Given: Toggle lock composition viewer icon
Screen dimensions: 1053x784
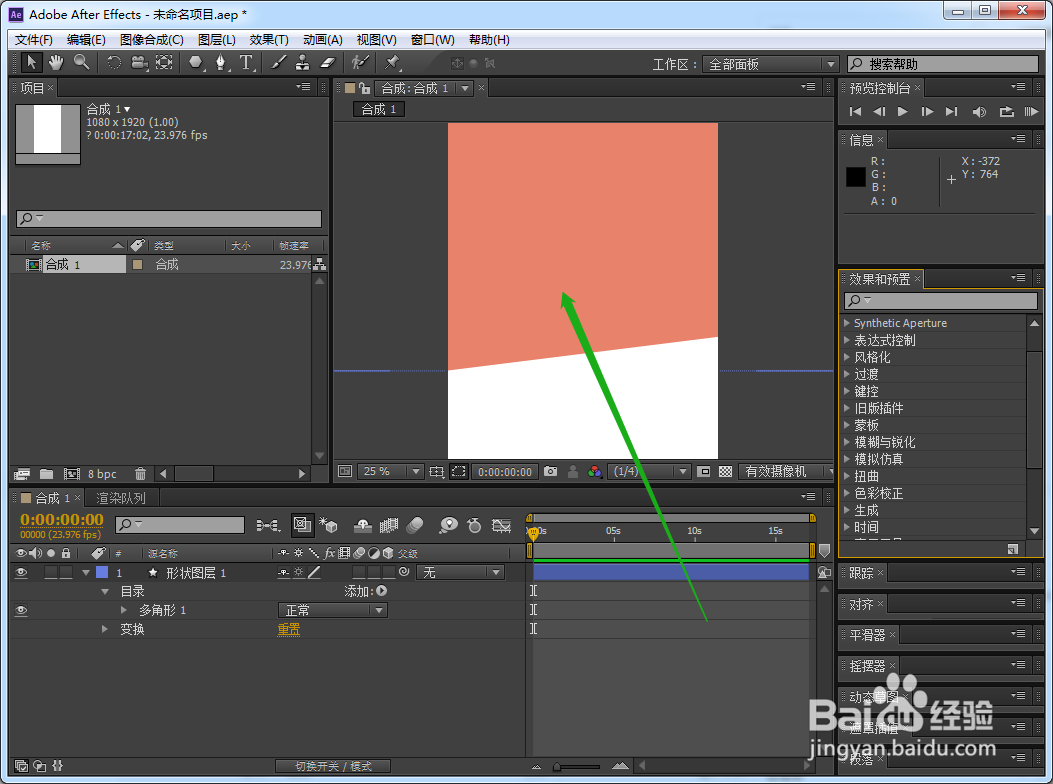Looking at the screenshot, I should [x=365, y=88].
